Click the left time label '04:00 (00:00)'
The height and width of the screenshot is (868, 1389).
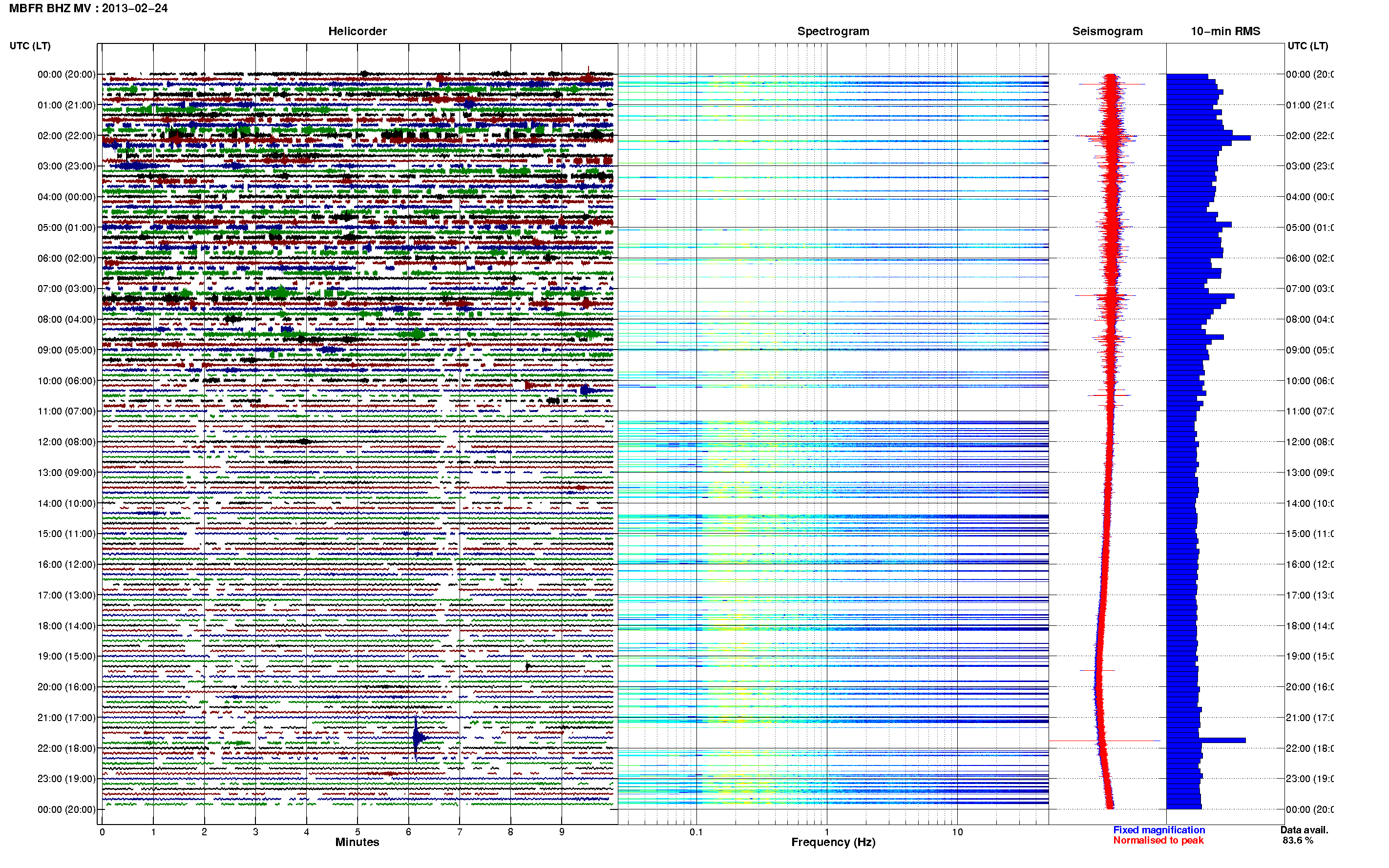[x=66, y=197]
